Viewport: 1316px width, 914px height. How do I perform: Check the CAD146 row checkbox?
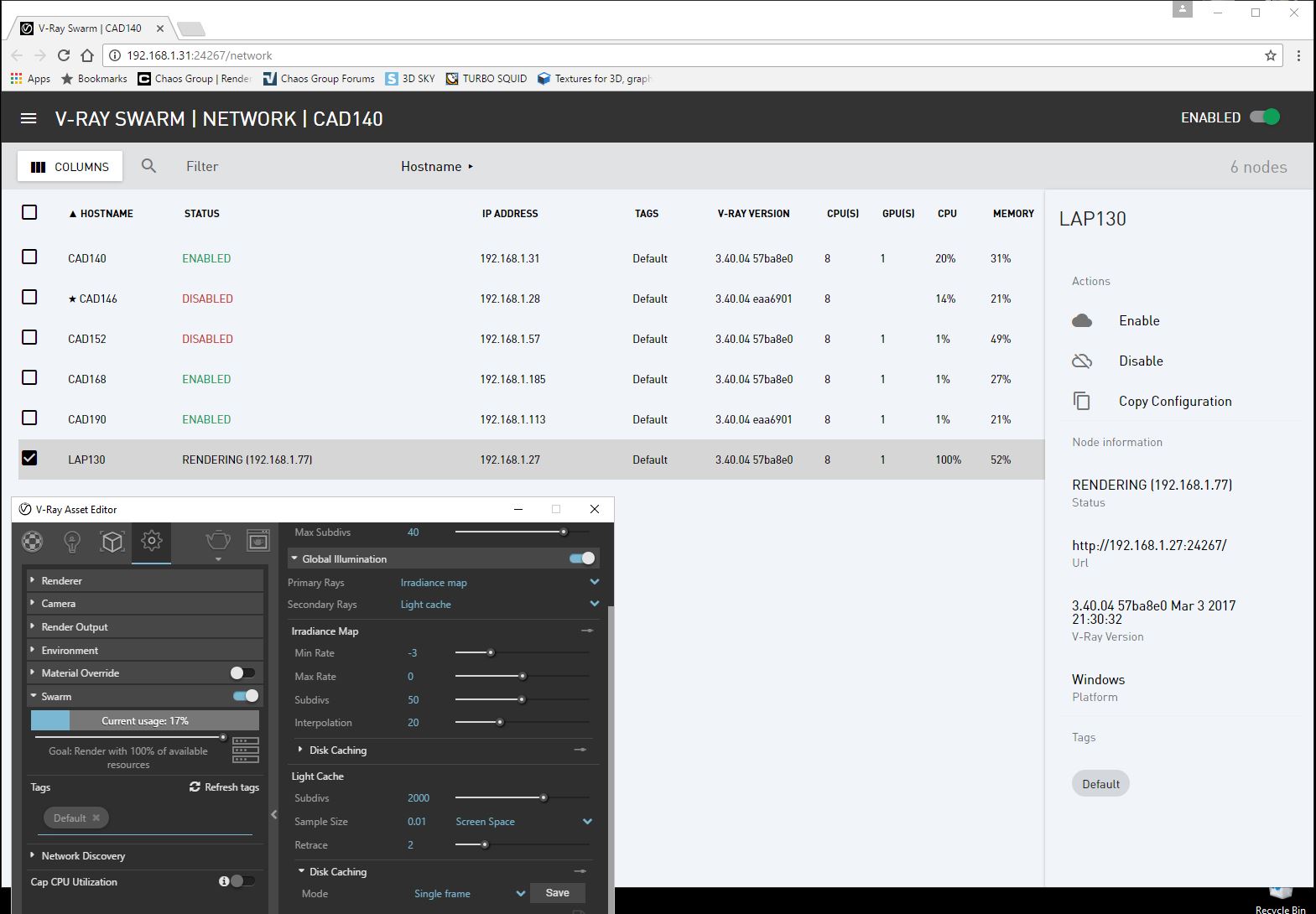click(x=29, y=297)
